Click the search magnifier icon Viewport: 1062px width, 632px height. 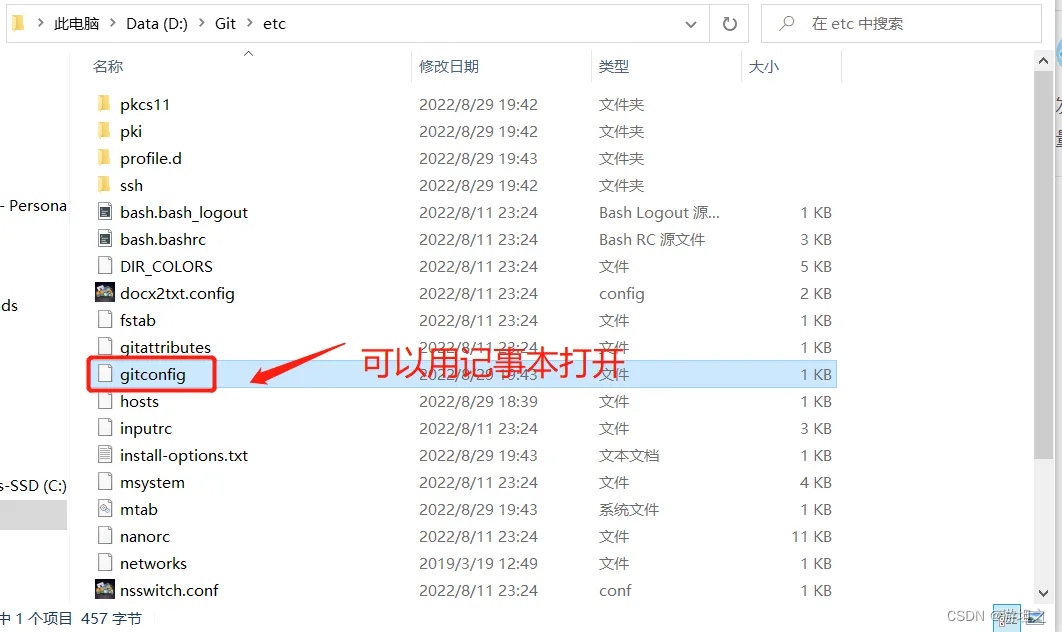(786, 24)
